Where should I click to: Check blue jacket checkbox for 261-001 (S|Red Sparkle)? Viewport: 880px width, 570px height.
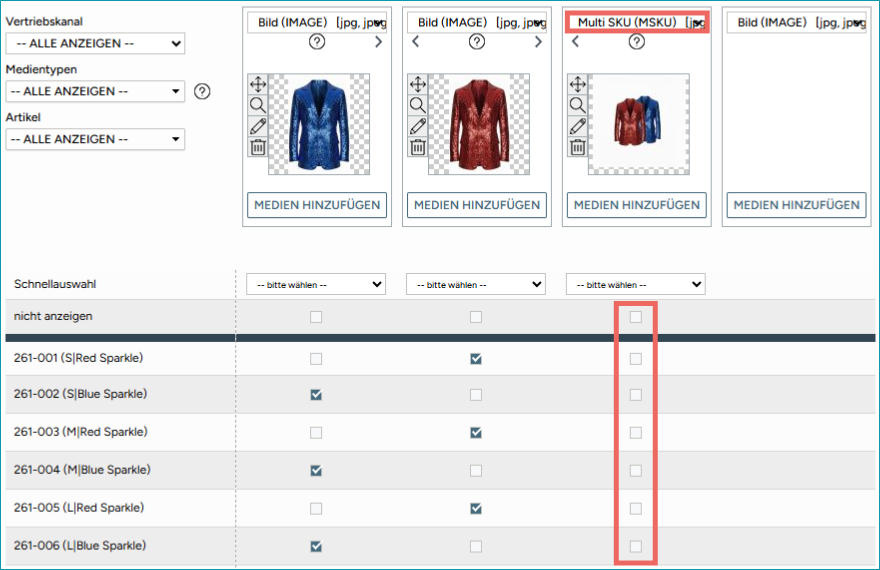[316, 359]
